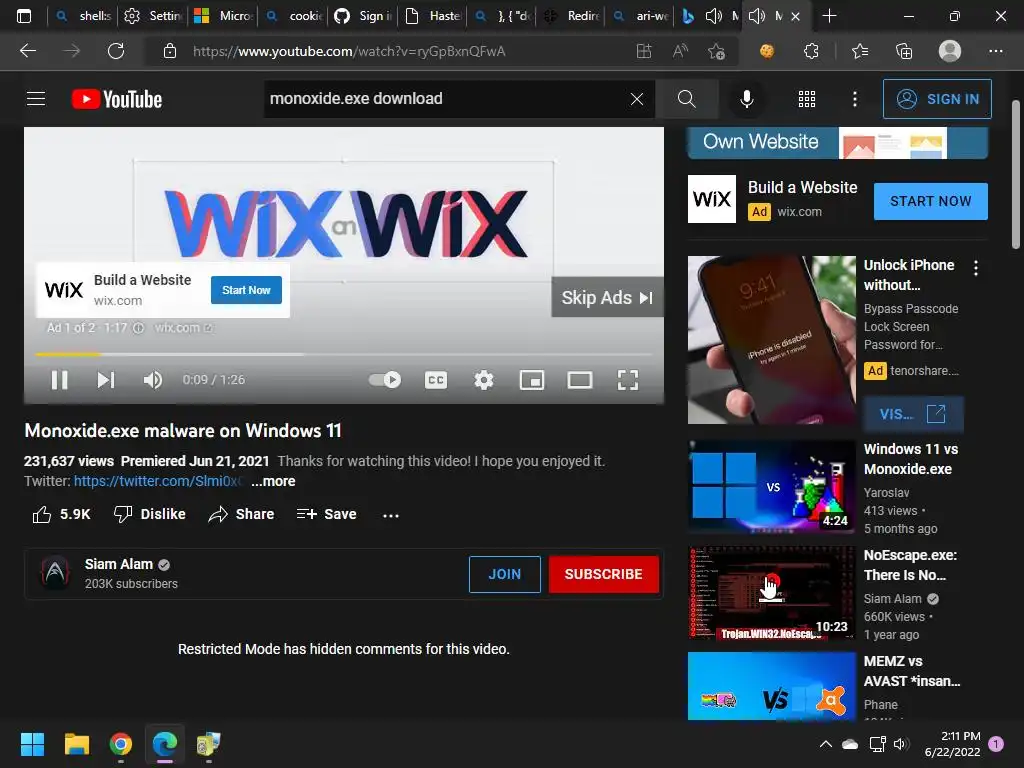Skip to next video

coord(106,380)
